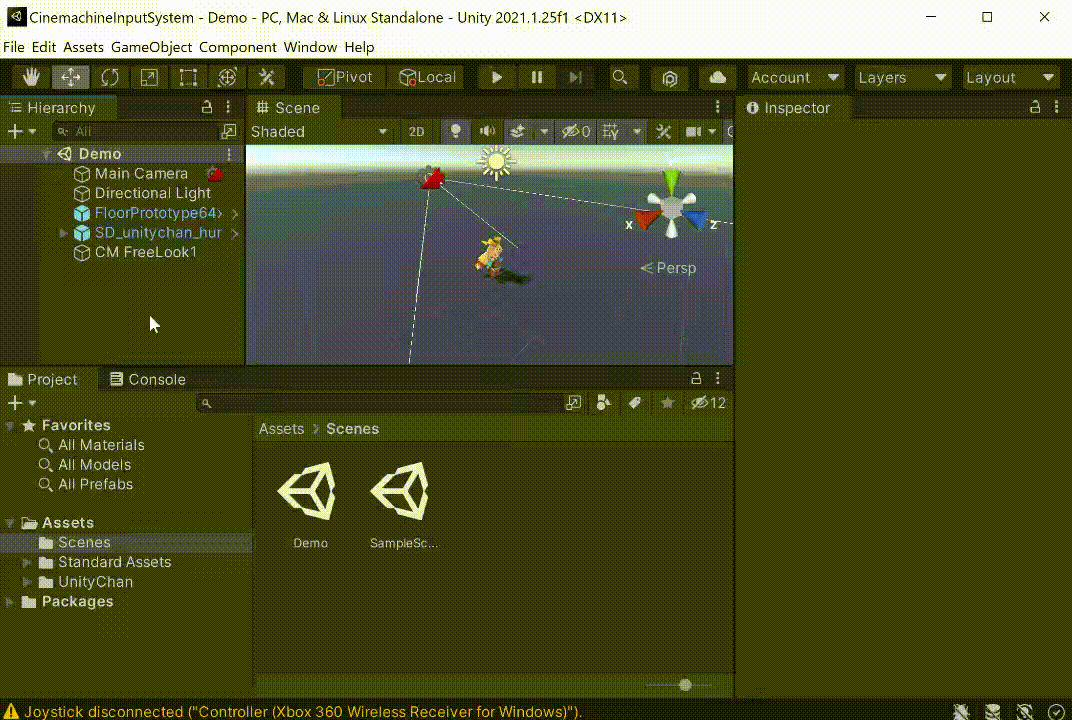Select the Scale tool
The width and height of the screenshot is (1072, 720).
tap(149, 77)
